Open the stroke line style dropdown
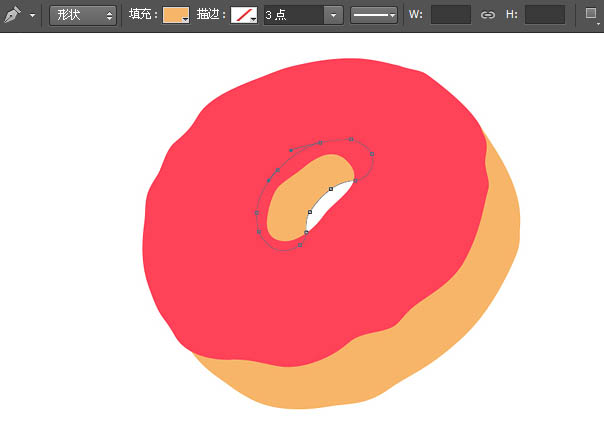 pos(374,15)
